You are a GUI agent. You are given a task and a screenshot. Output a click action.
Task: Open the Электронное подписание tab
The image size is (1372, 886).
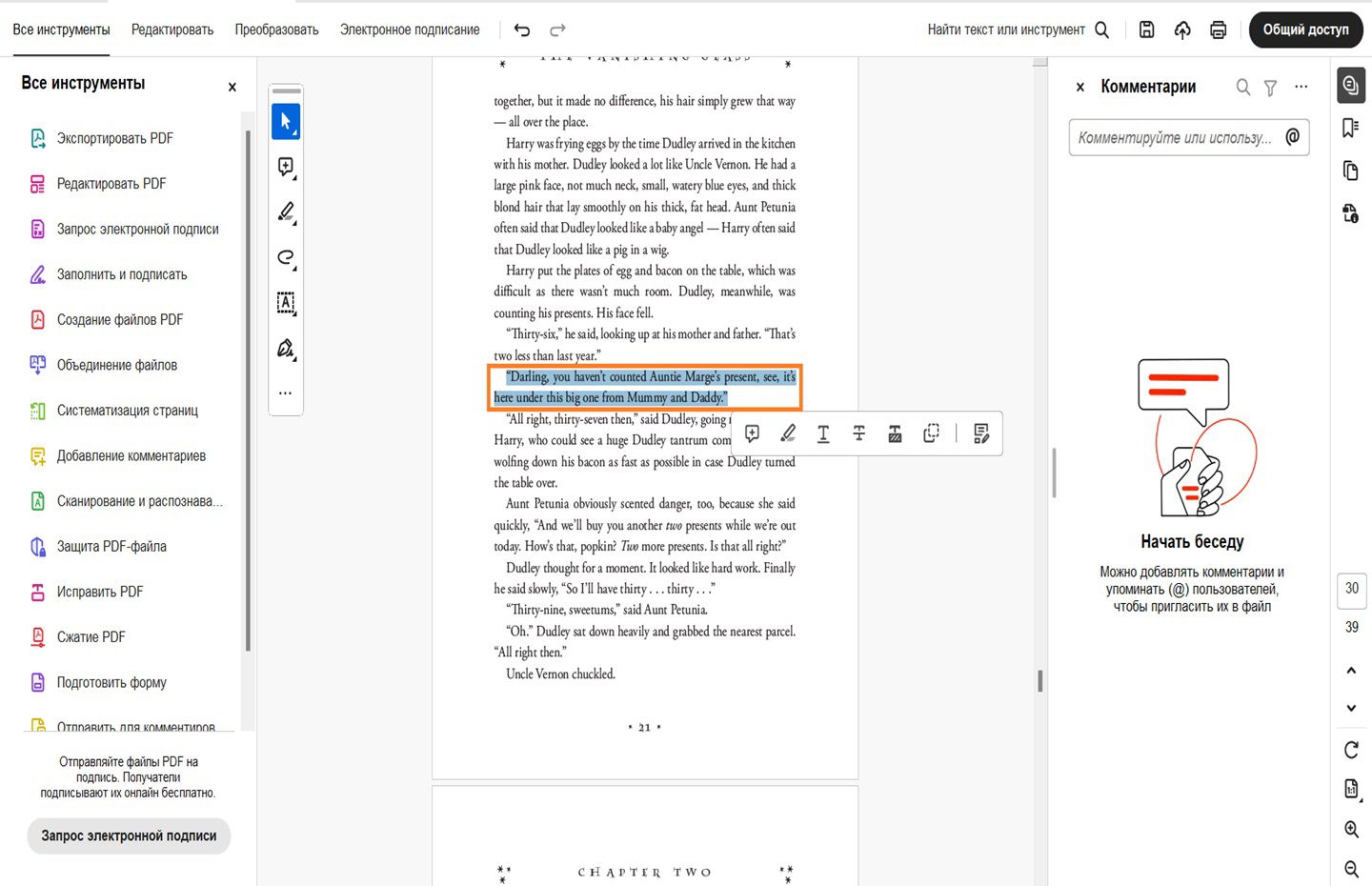pyautogui.click(x=410, y=30)
